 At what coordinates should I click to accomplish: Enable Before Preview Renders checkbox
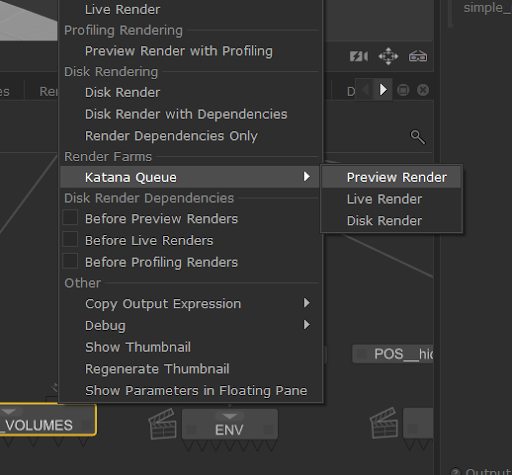[70, 218]
